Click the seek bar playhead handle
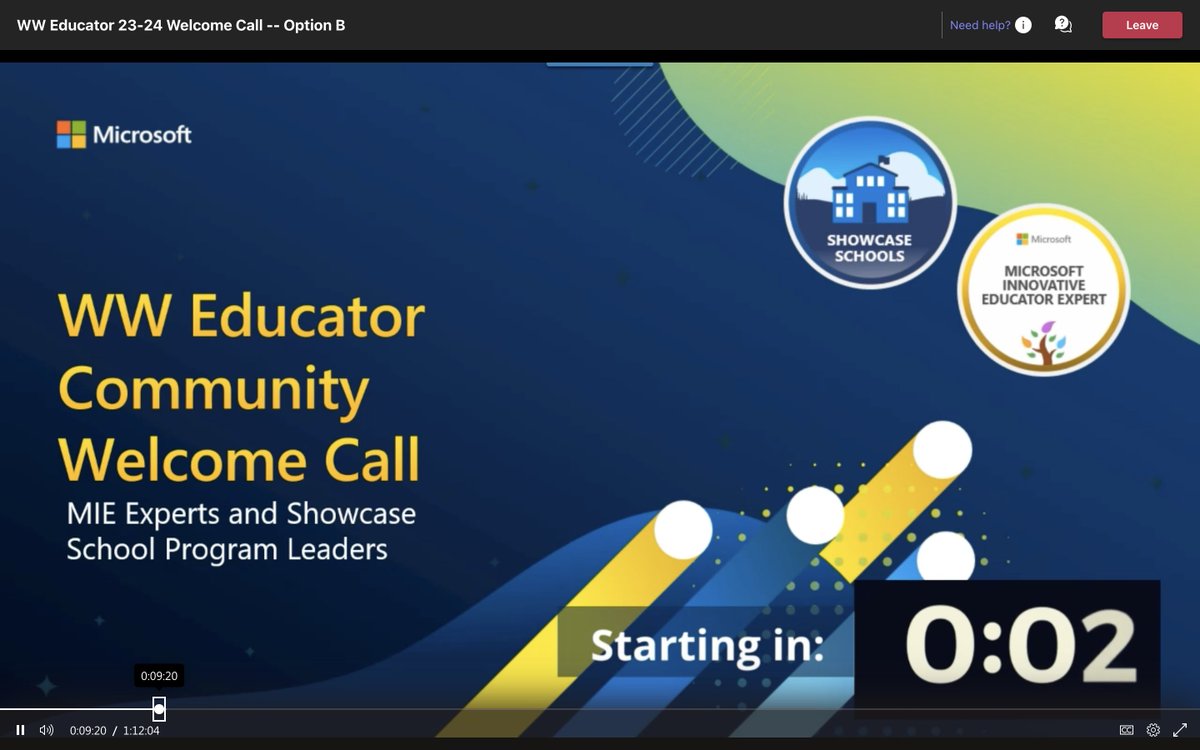 tap(159, 709)
